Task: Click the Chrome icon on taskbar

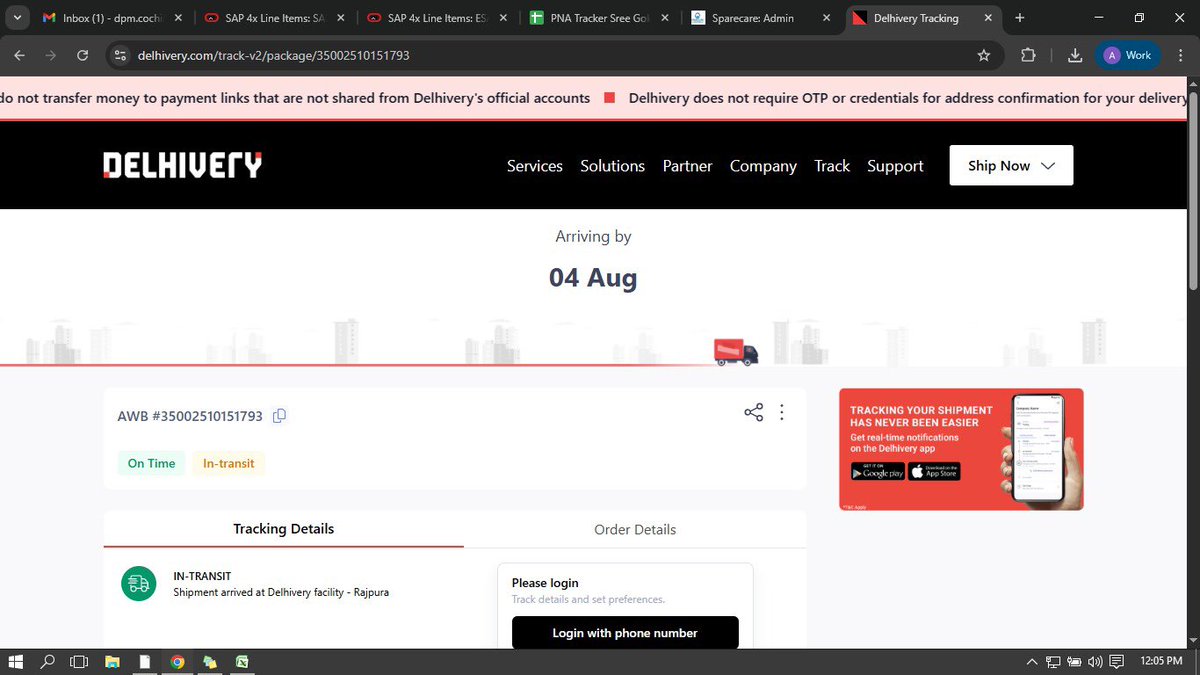Action: tap(177, 661)
